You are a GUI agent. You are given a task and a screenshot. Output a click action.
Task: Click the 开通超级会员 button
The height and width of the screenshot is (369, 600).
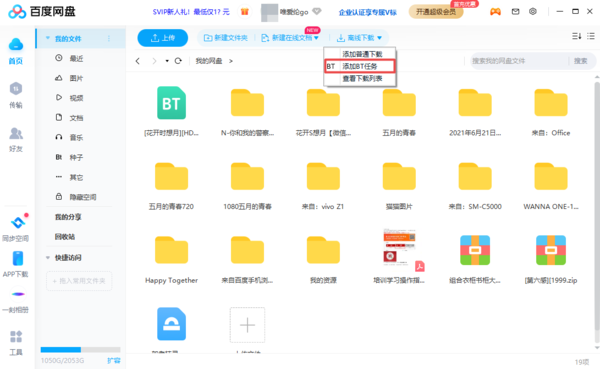pyautogui.click(x=436, y=12)
